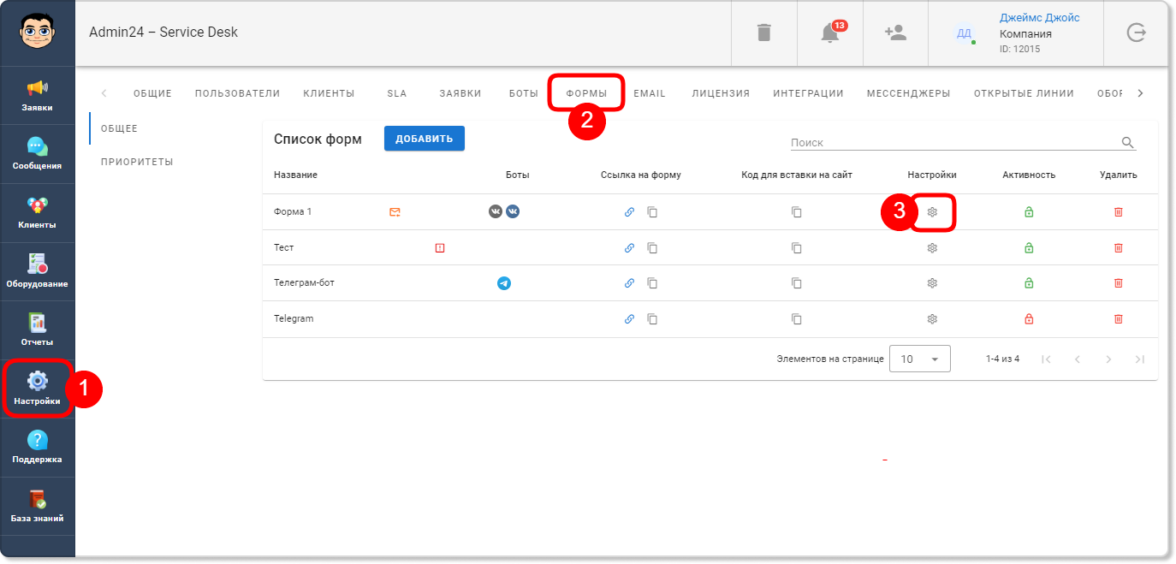Click the Добавить button
Screen dimensions: 1176x564
point(424,139)
